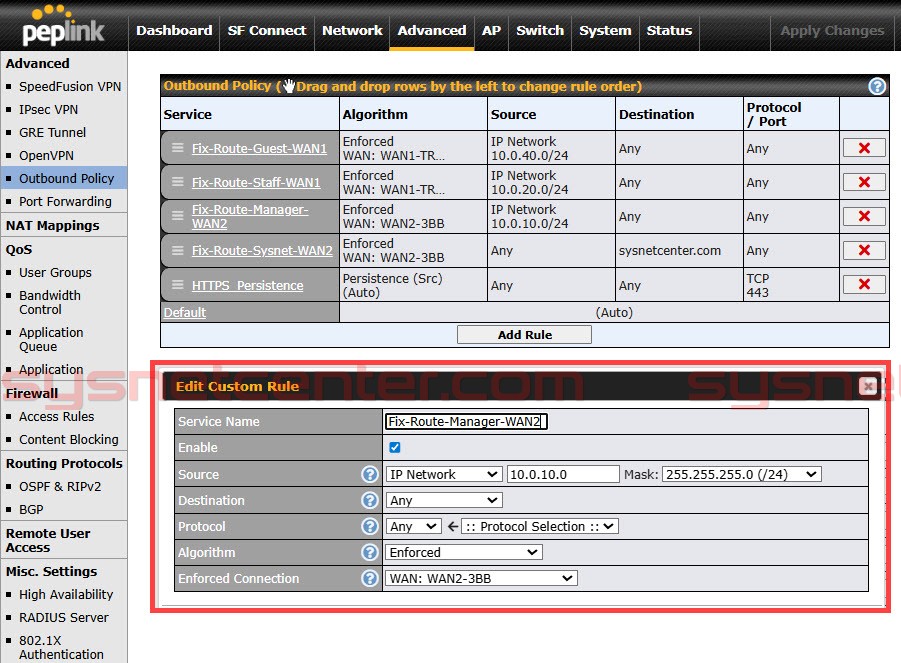This screenshot has width=901, height=663.
Task: Delete the Fix-Route-Staff-WAN1 rule
Action: pyautogui.click(x=864, y=182)
